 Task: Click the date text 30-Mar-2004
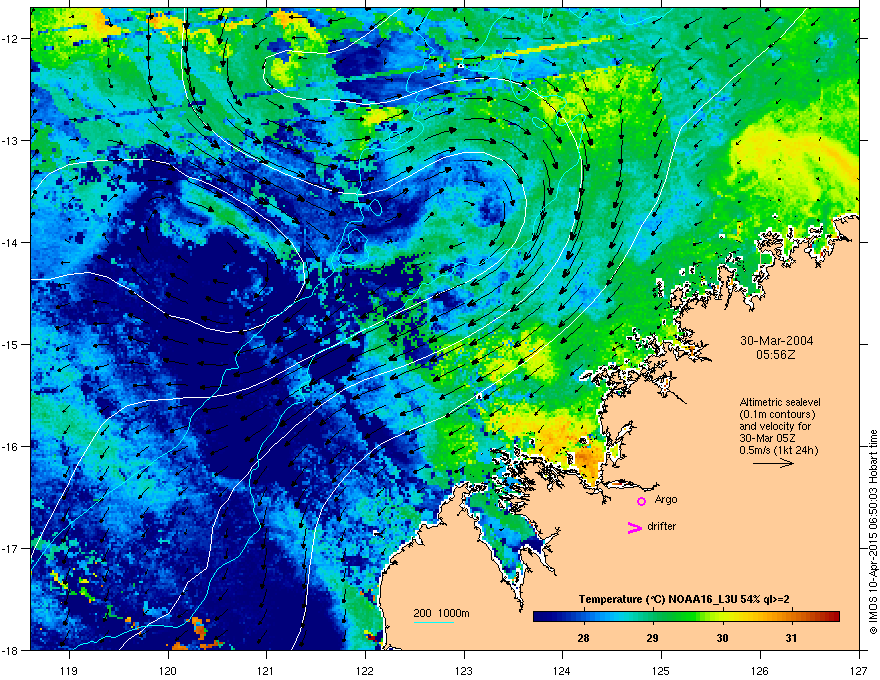point(776,341)
